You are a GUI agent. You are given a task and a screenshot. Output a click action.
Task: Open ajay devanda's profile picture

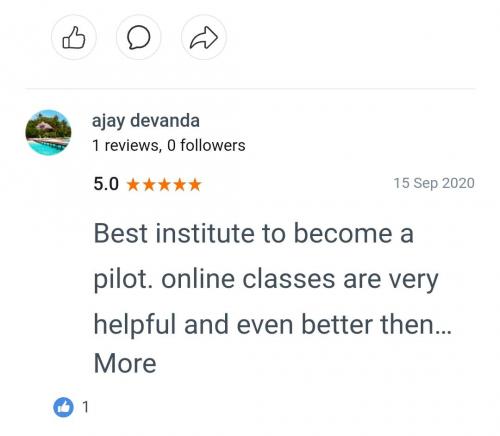48,132
